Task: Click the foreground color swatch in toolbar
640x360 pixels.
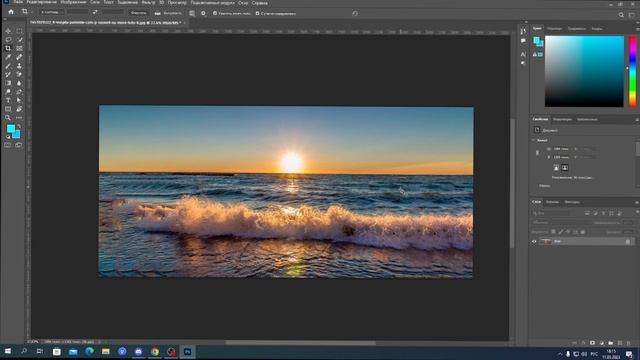Action: [x=11, y=129]
